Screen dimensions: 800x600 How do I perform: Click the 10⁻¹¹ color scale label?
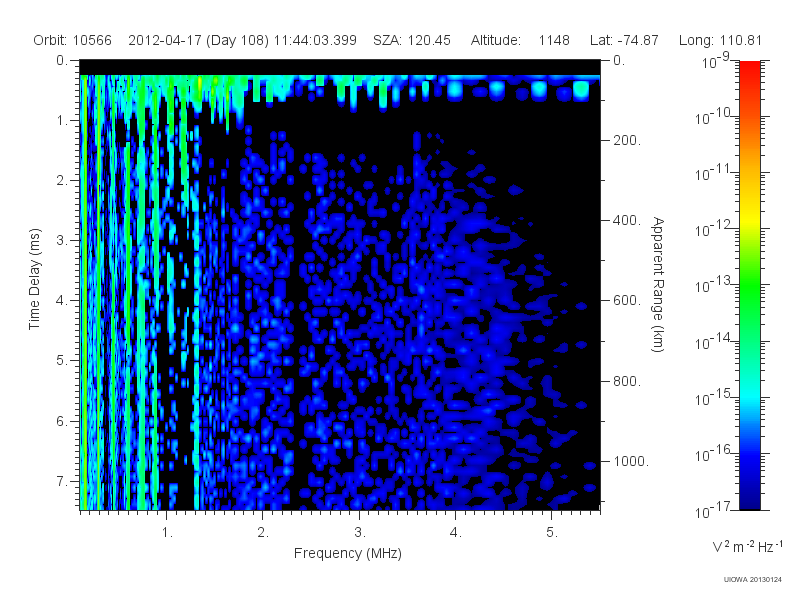click(x=714, y=172)
